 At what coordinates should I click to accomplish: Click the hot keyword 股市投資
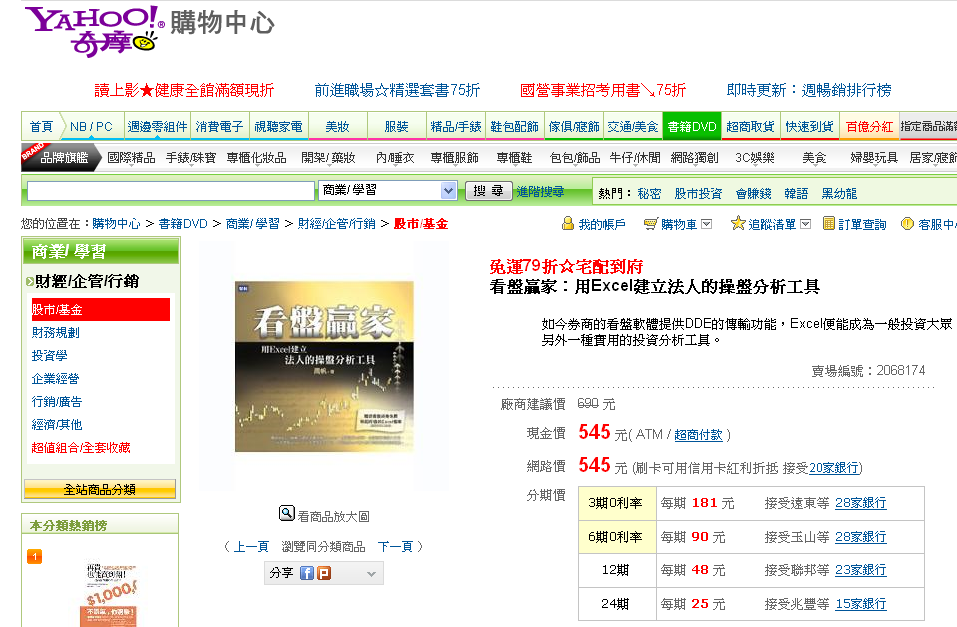point(698,194)
